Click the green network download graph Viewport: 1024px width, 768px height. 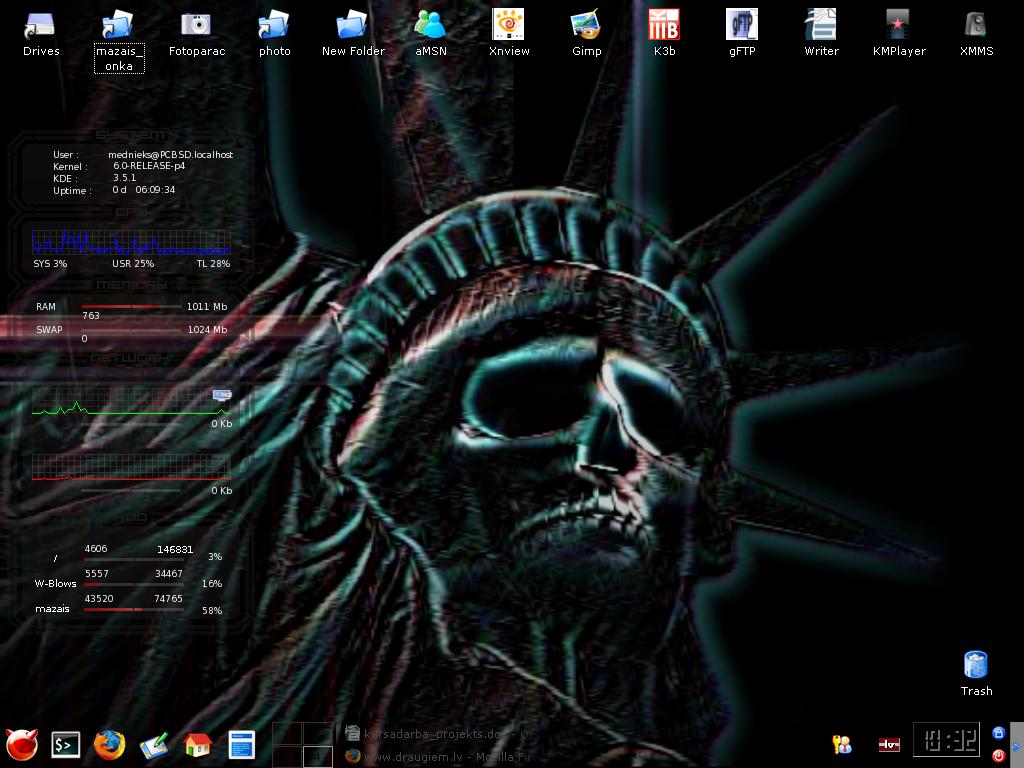[x=131, y=402]
